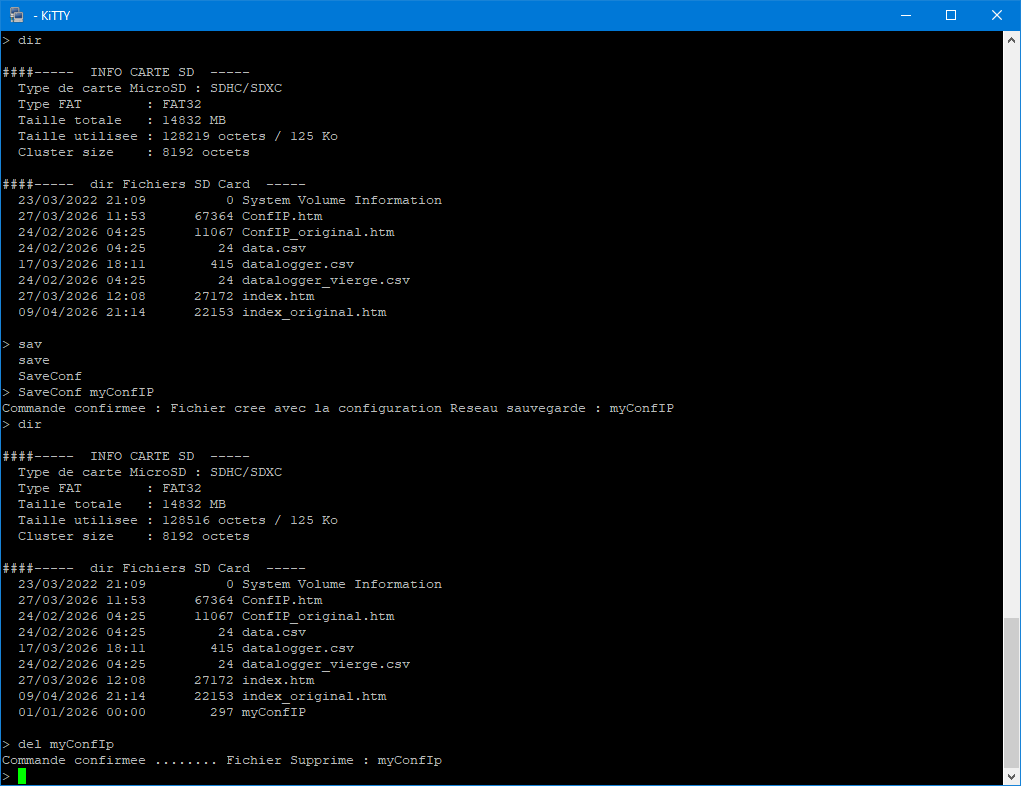Click the scrollbar down arrow

click(x=1011, y=776)
